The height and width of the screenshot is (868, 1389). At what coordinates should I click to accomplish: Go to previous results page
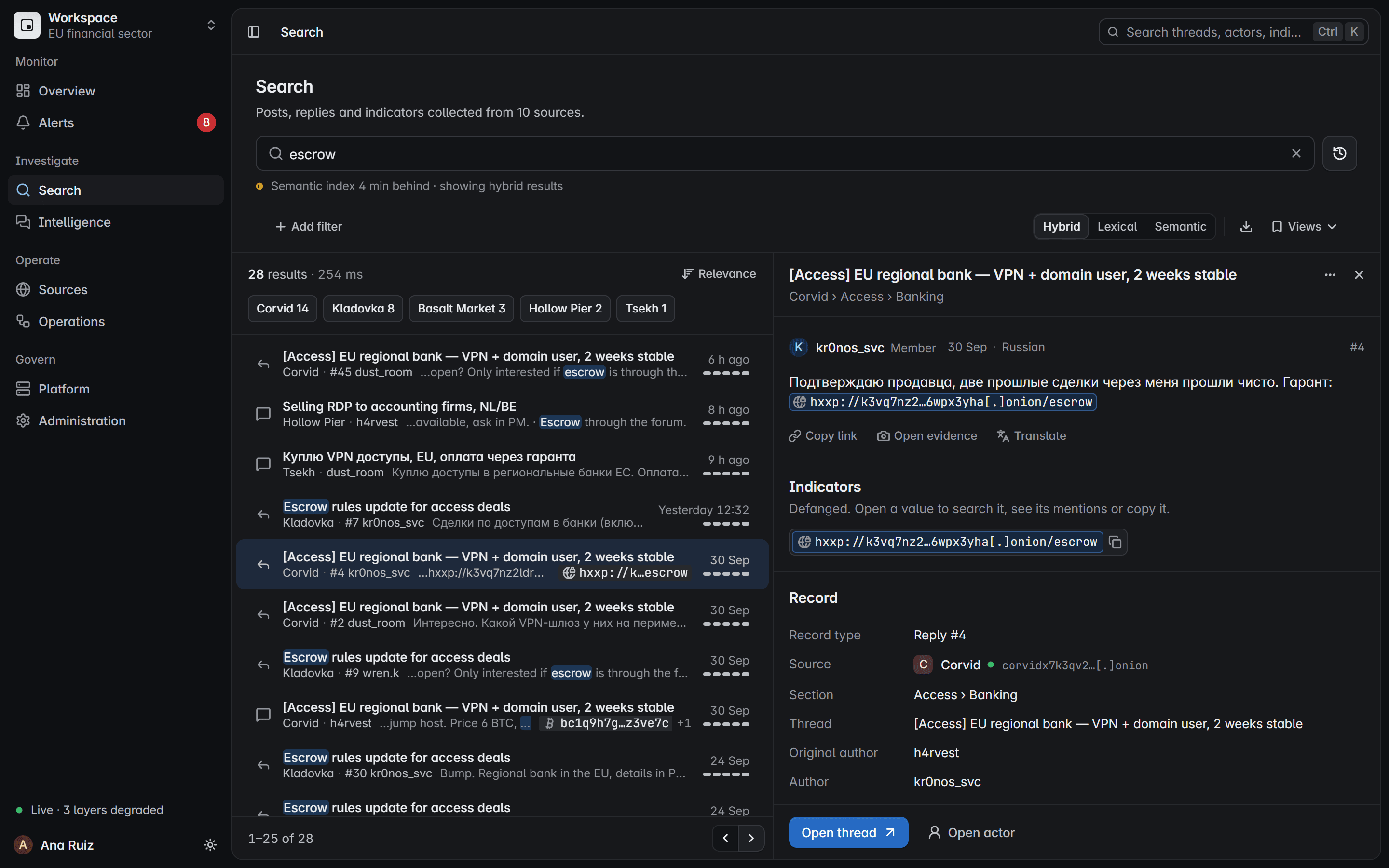(725, 838)
